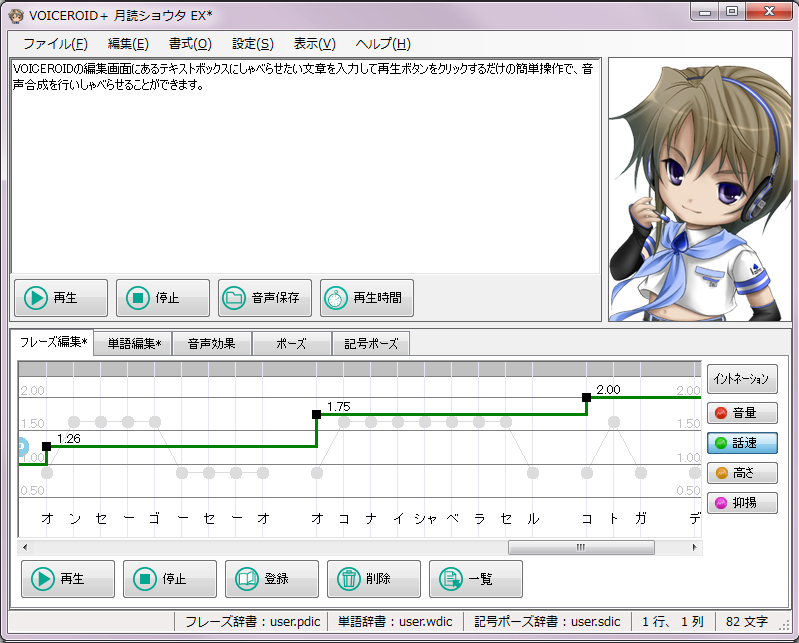Check the duration via 再生時間 button
This screenshot has height=643, width=799.
pyautogui.click(x=366, y=298)
